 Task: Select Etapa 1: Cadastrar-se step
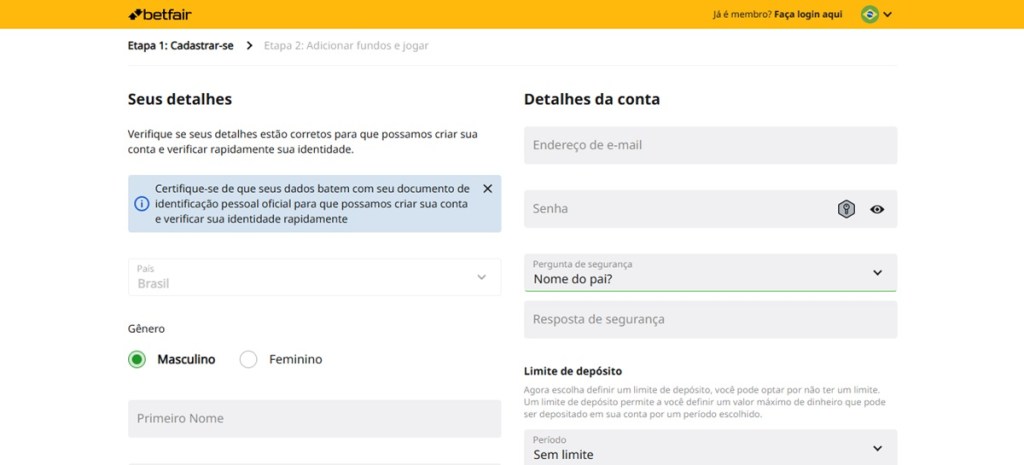180,45
